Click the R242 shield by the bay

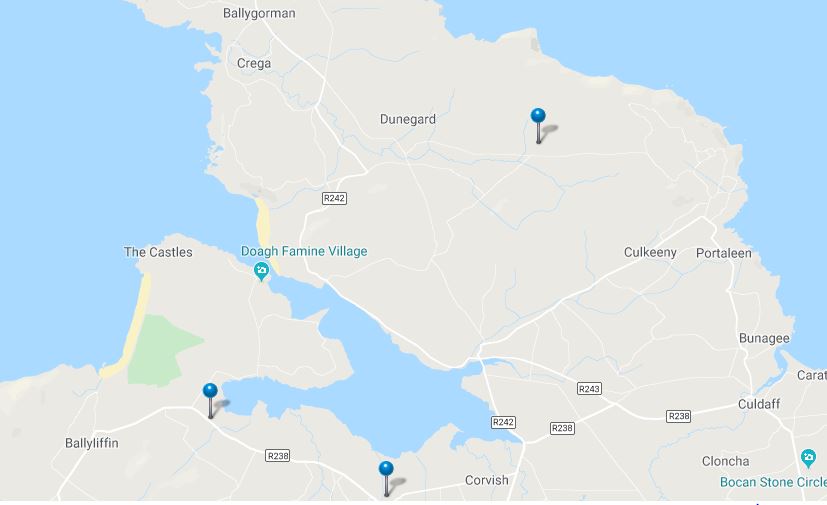[503, 422]
